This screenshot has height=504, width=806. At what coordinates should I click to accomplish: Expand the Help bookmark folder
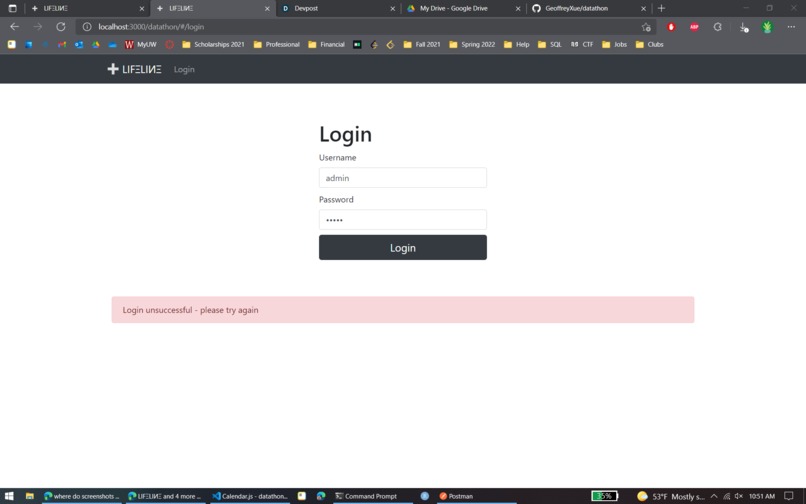pos(517,45)
